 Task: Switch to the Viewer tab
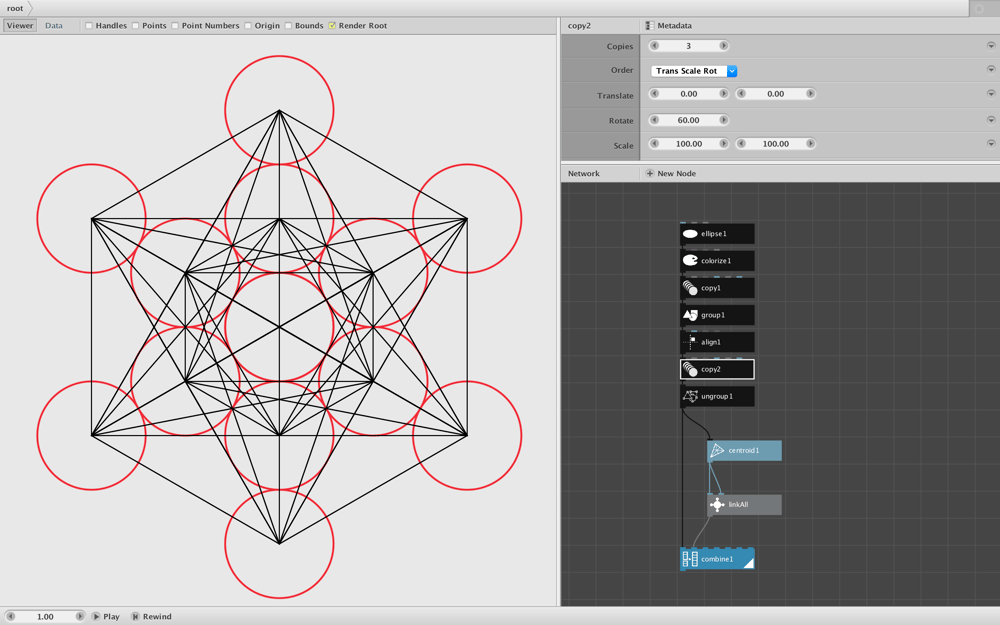pyautogui.click(x=20, y=26)
